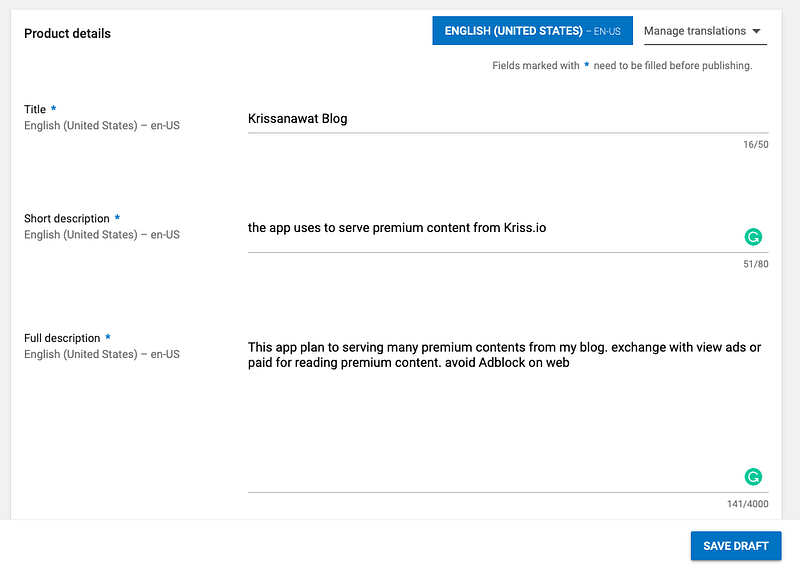
Task: Place cursor in the Full description text area
Action: pyautogui.click(x=507, y=410)
